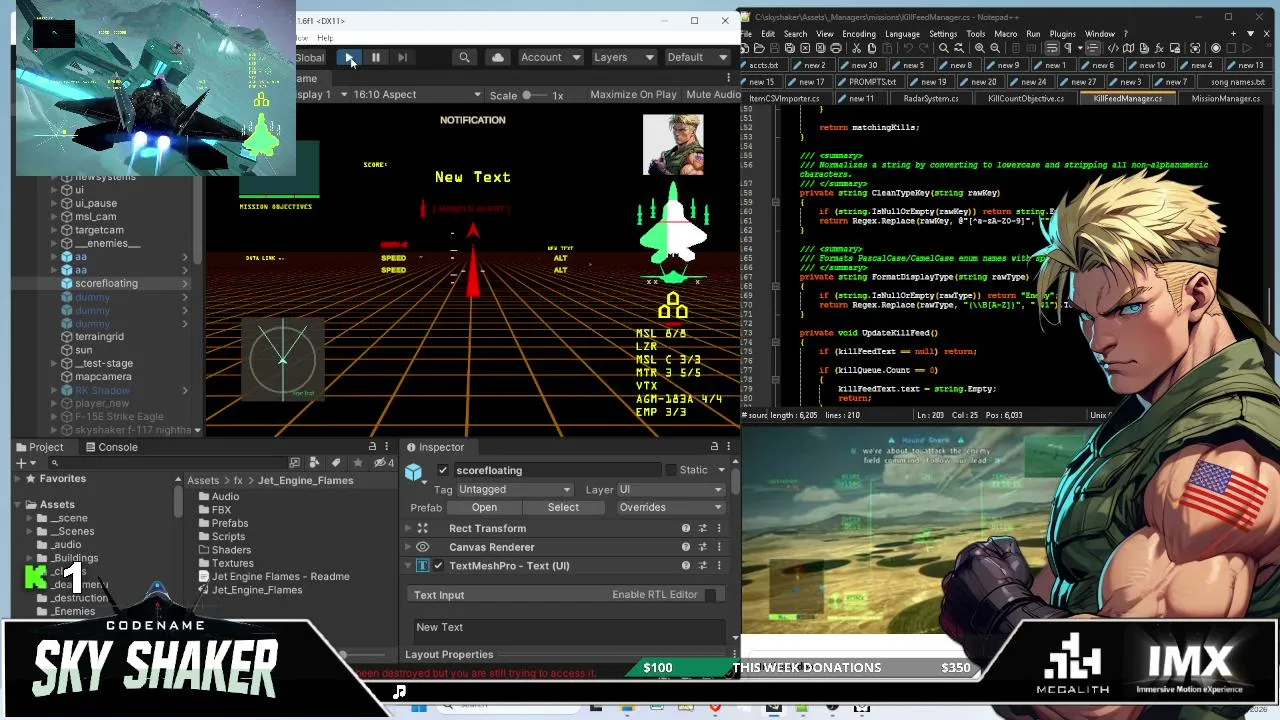
Task: Open the Default layout dropdown
Action: click(696, 57)
